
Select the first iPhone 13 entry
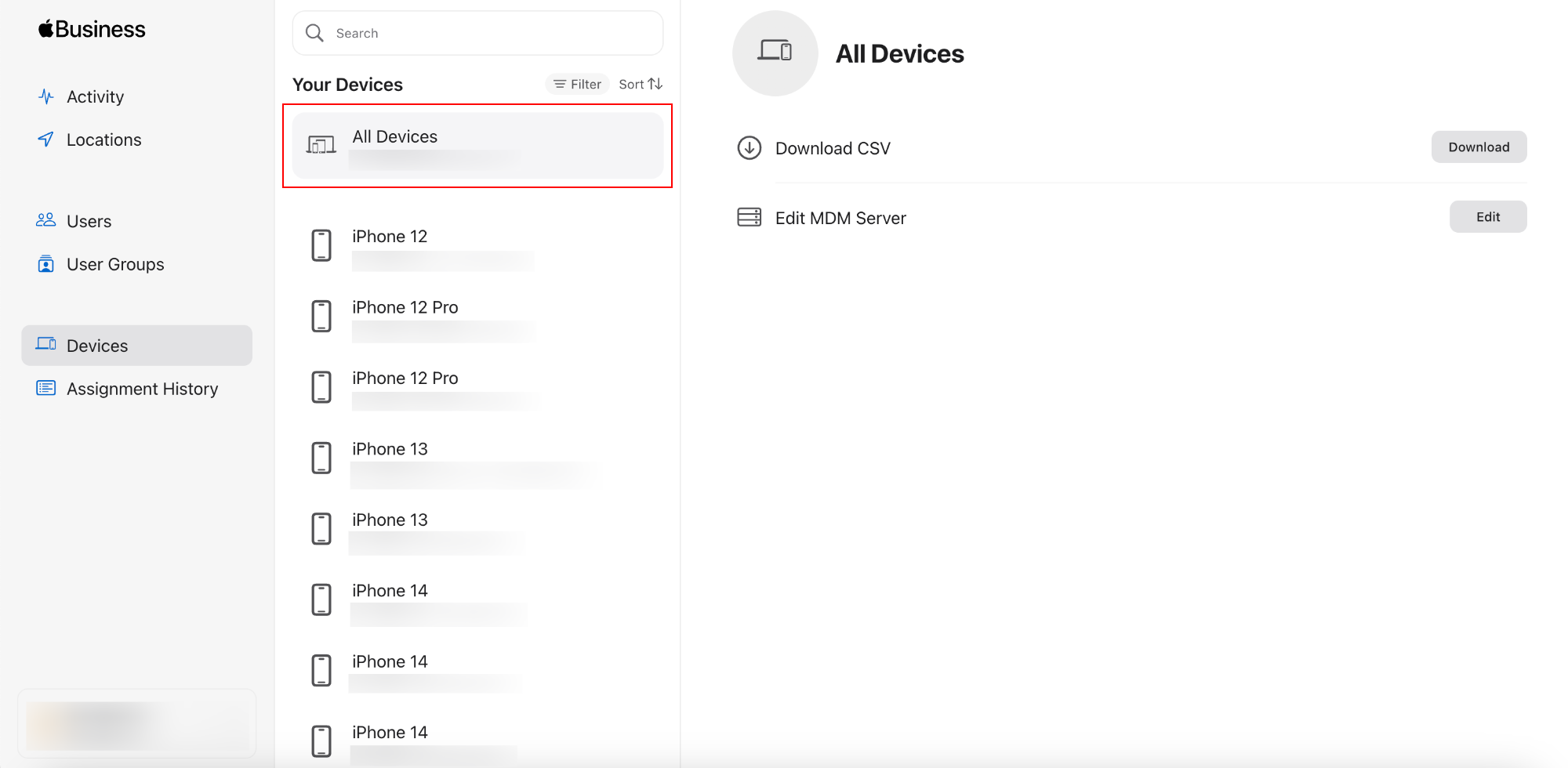(x=470, y=458)
